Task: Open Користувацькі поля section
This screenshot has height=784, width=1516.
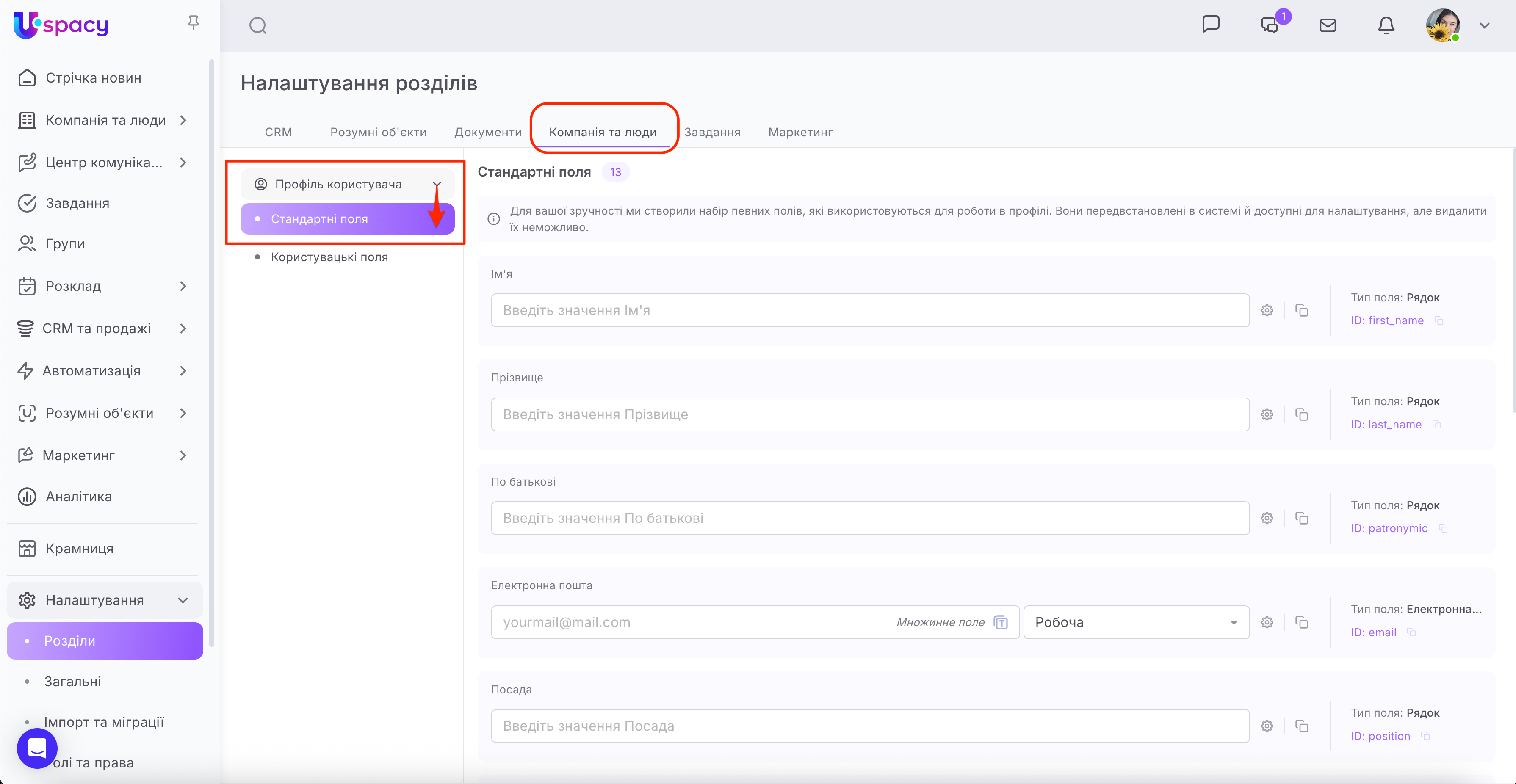Action: 329,257
